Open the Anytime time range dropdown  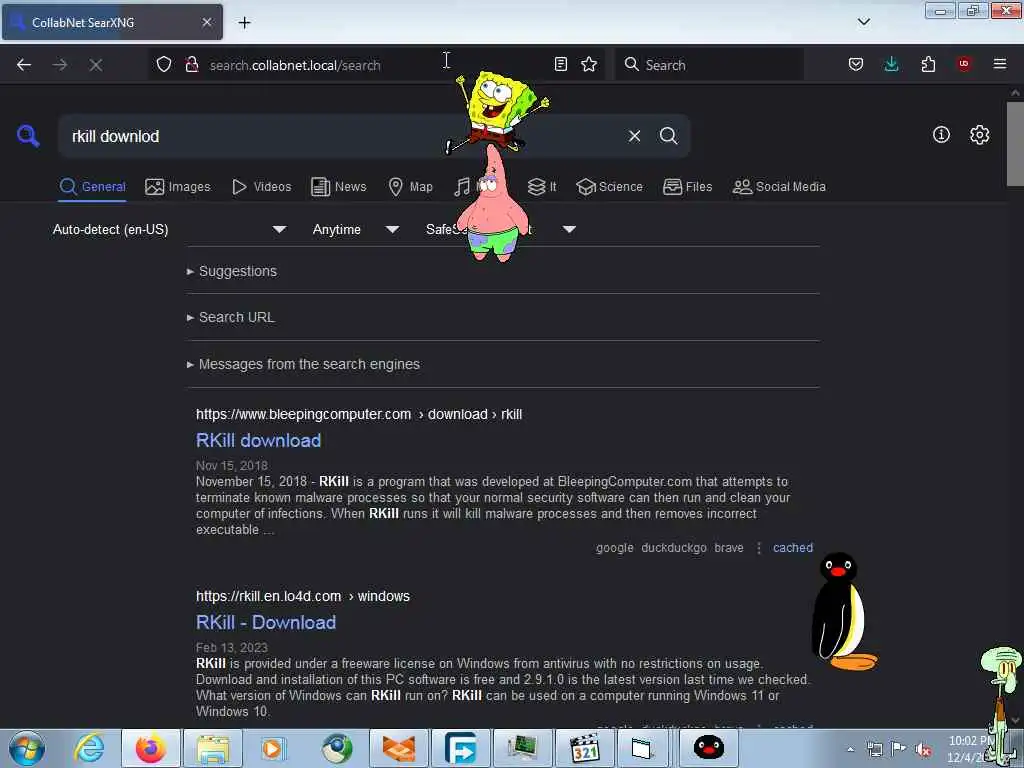(x=355, y=229)
